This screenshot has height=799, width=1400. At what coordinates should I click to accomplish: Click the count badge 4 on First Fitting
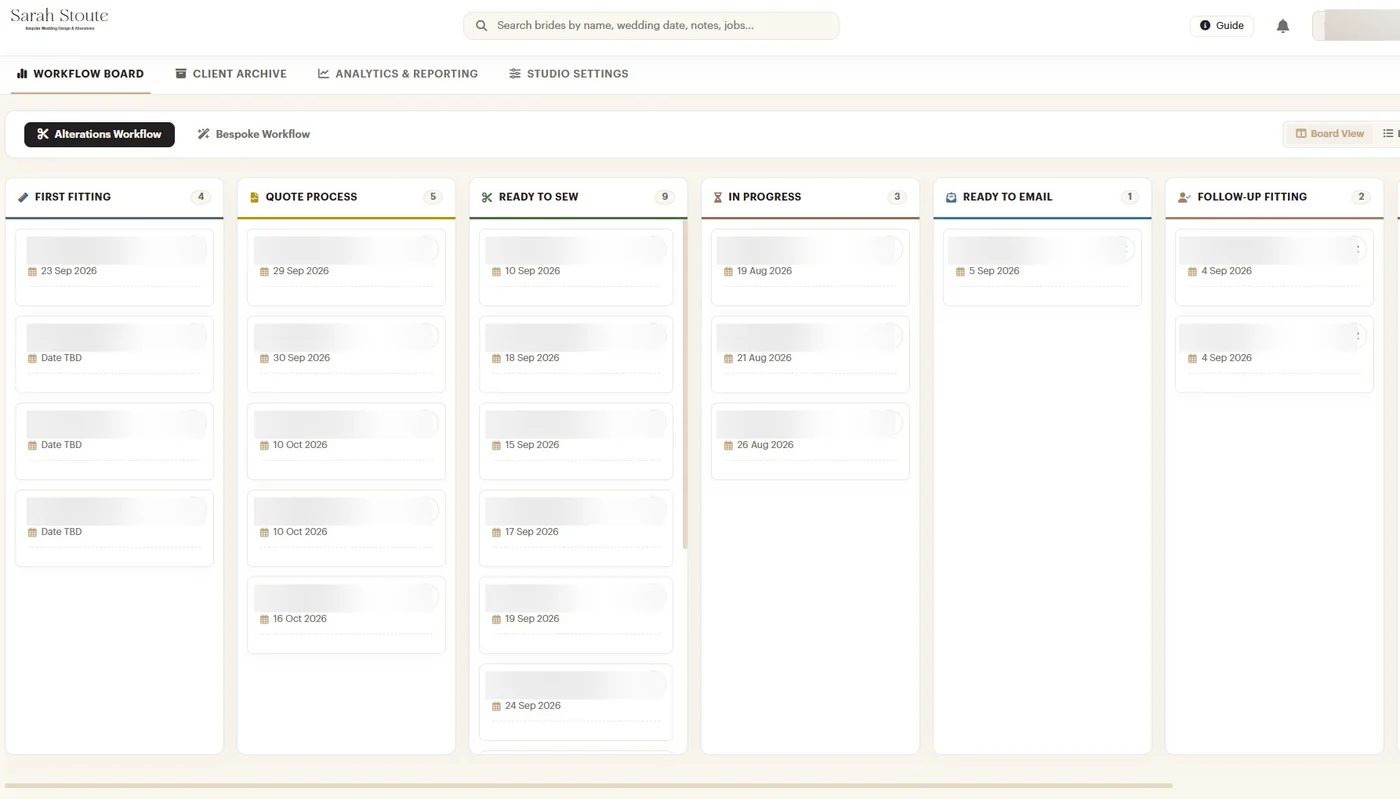pos(201,197)
